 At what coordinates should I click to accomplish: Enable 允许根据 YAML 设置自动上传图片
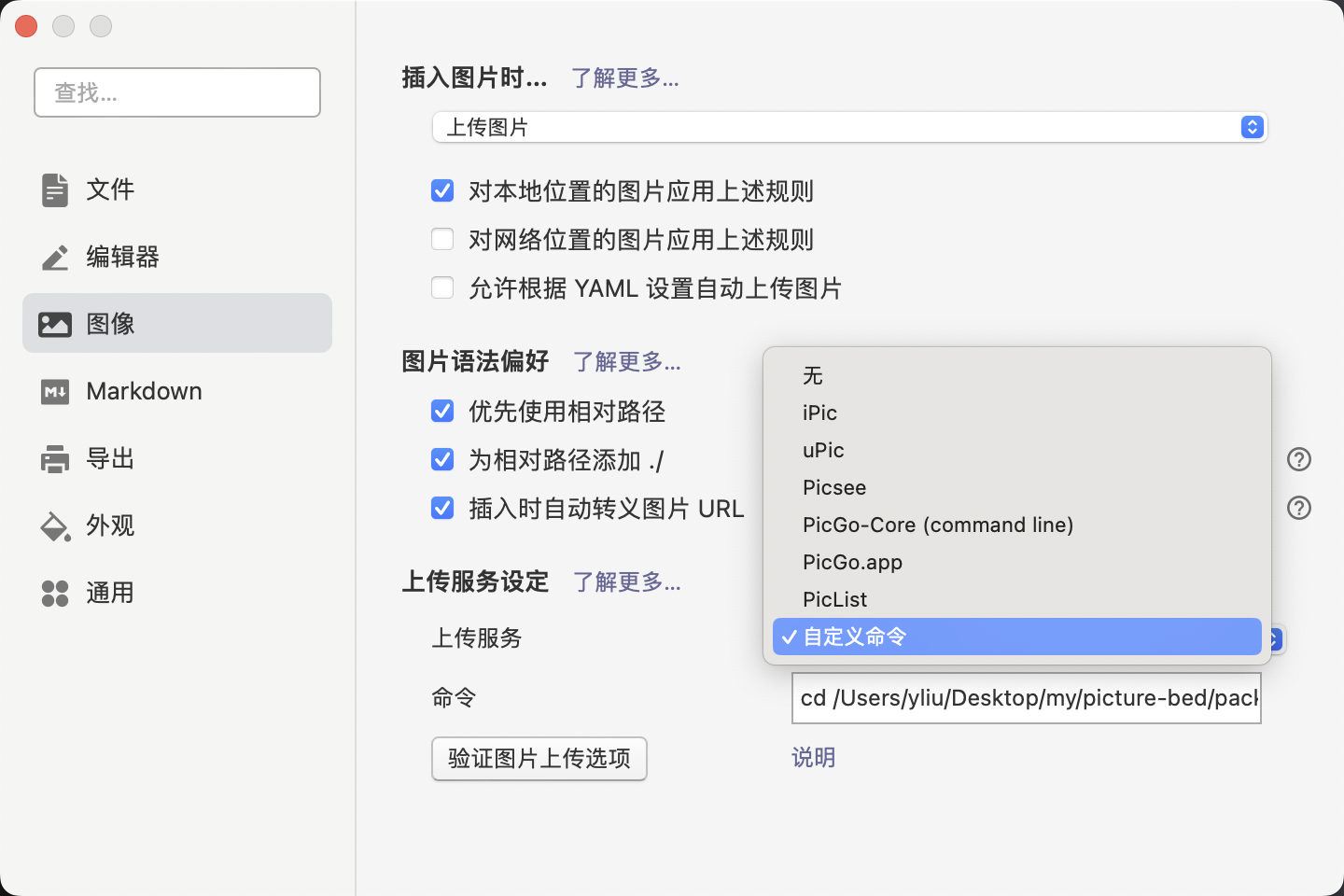point(441,287)
